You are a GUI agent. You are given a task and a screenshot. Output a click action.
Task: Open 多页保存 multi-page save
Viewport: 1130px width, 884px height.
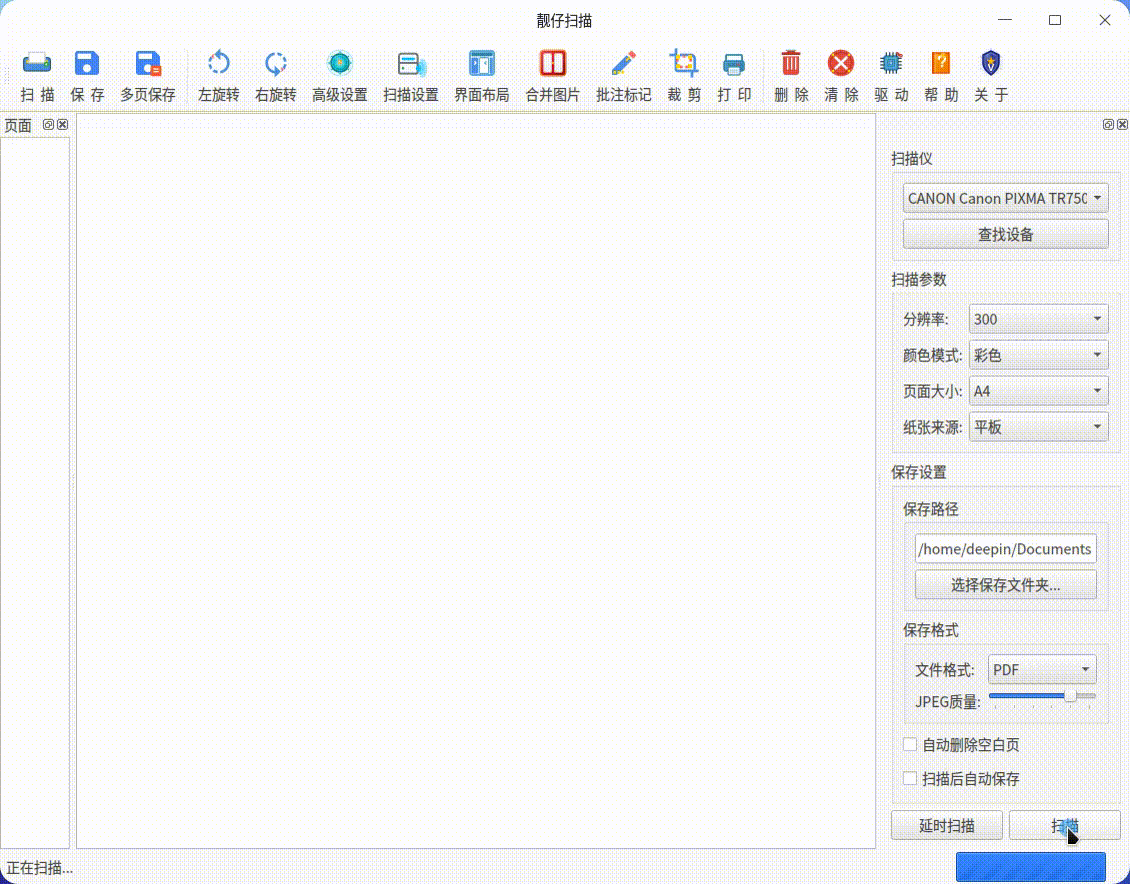(x=148, y=76)
